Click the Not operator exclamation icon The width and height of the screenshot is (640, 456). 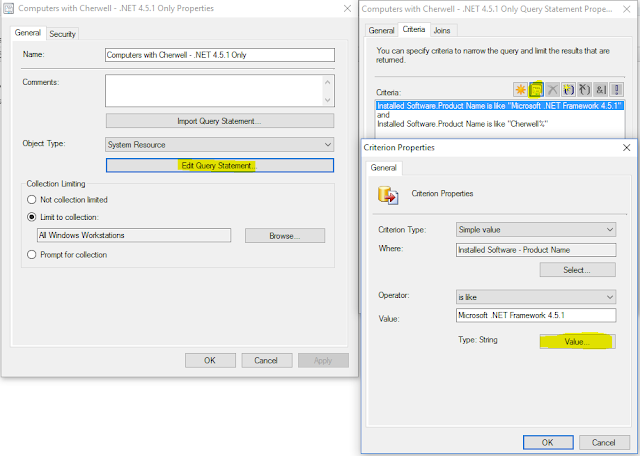(616, 89)
